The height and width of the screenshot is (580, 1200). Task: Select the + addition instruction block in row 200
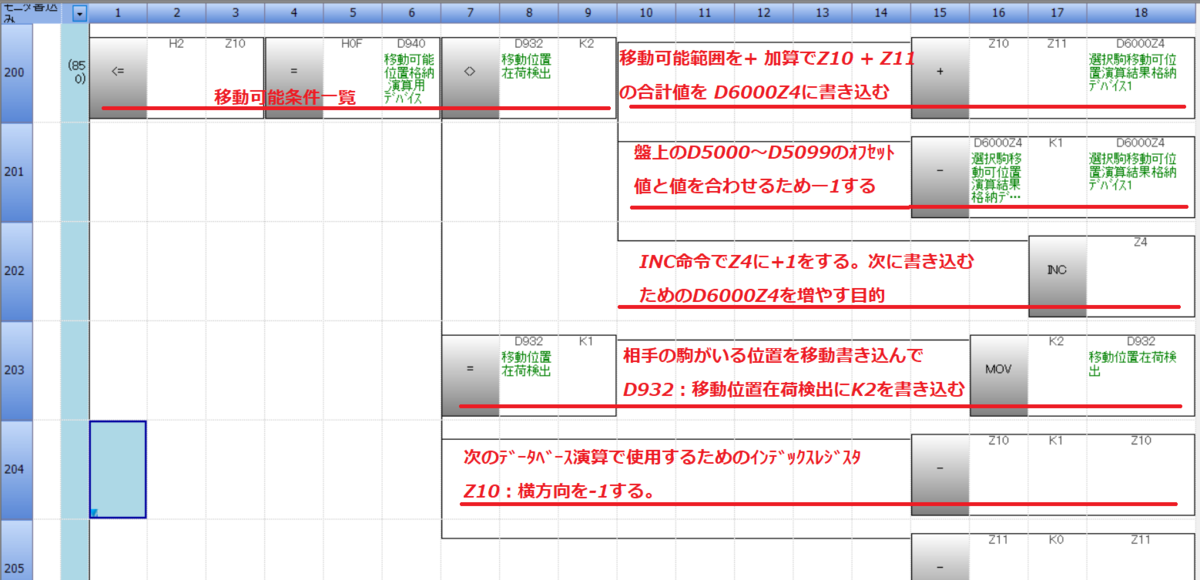(x=940, y=78)
